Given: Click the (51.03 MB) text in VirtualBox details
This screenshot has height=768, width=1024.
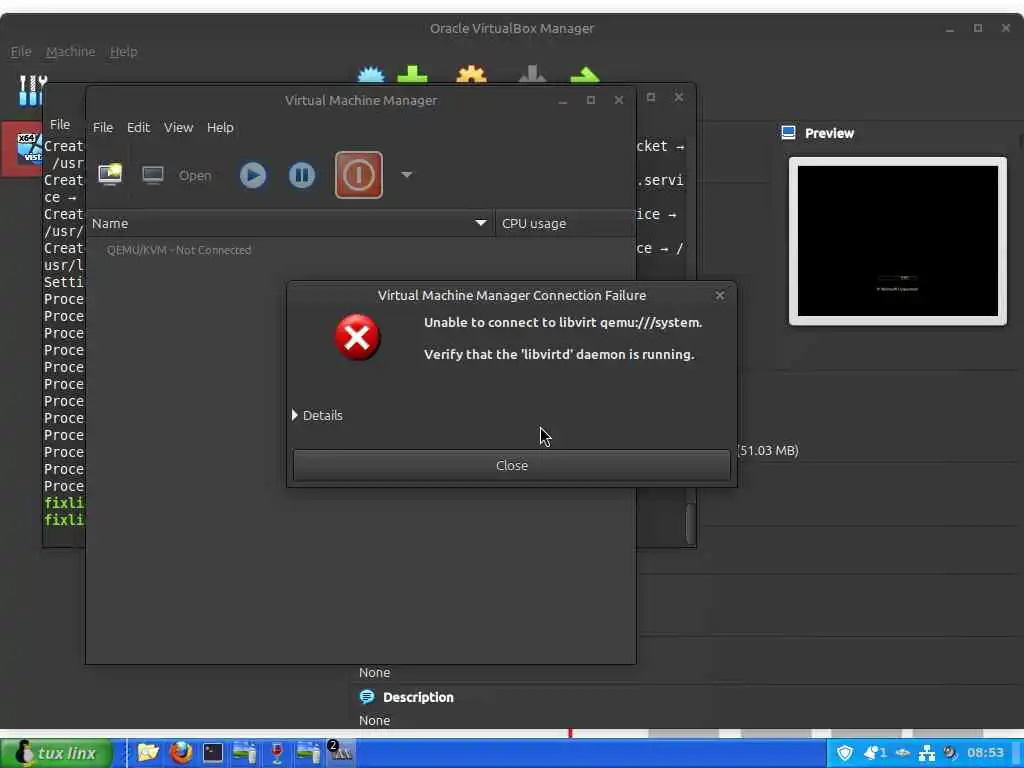Looking at the screenshot, I should [768, 450].
